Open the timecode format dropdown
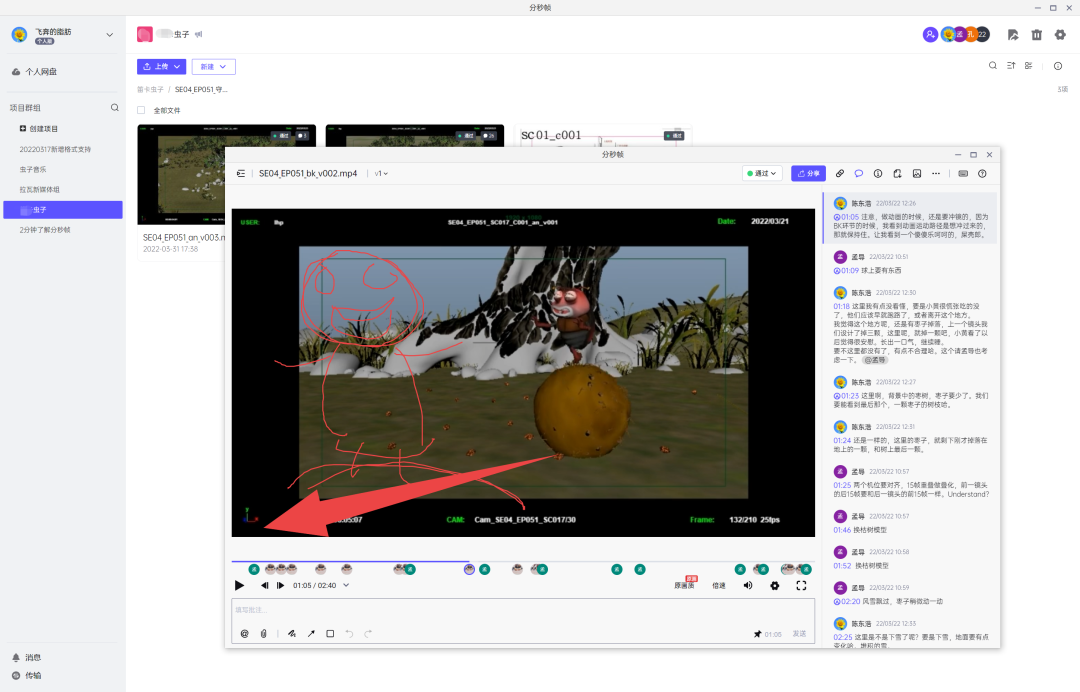The height and width of the screenshot is (692, 1080). tap(346, 585)
